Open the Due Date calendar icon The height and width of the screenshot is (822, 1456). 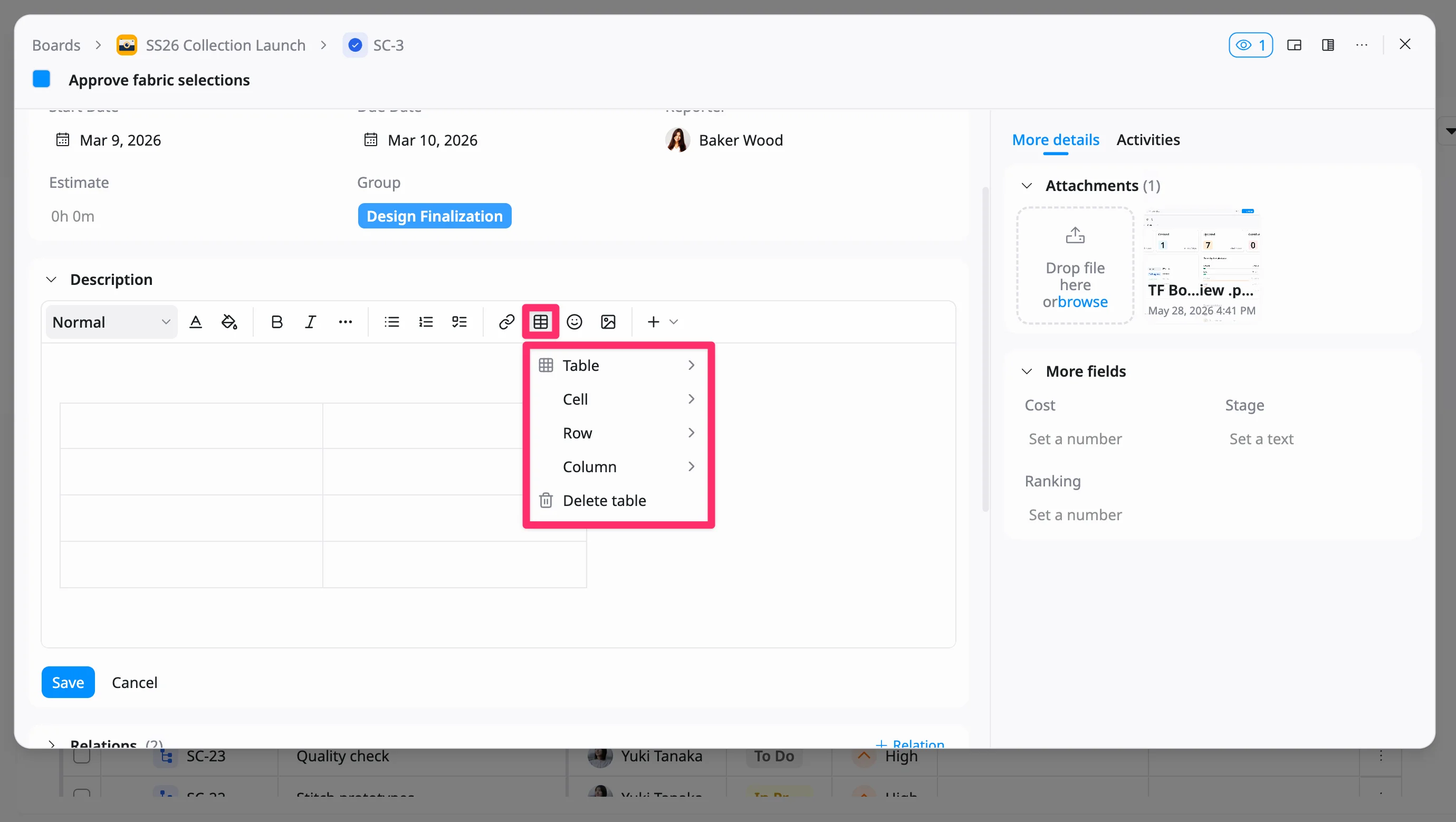(371, 140)
